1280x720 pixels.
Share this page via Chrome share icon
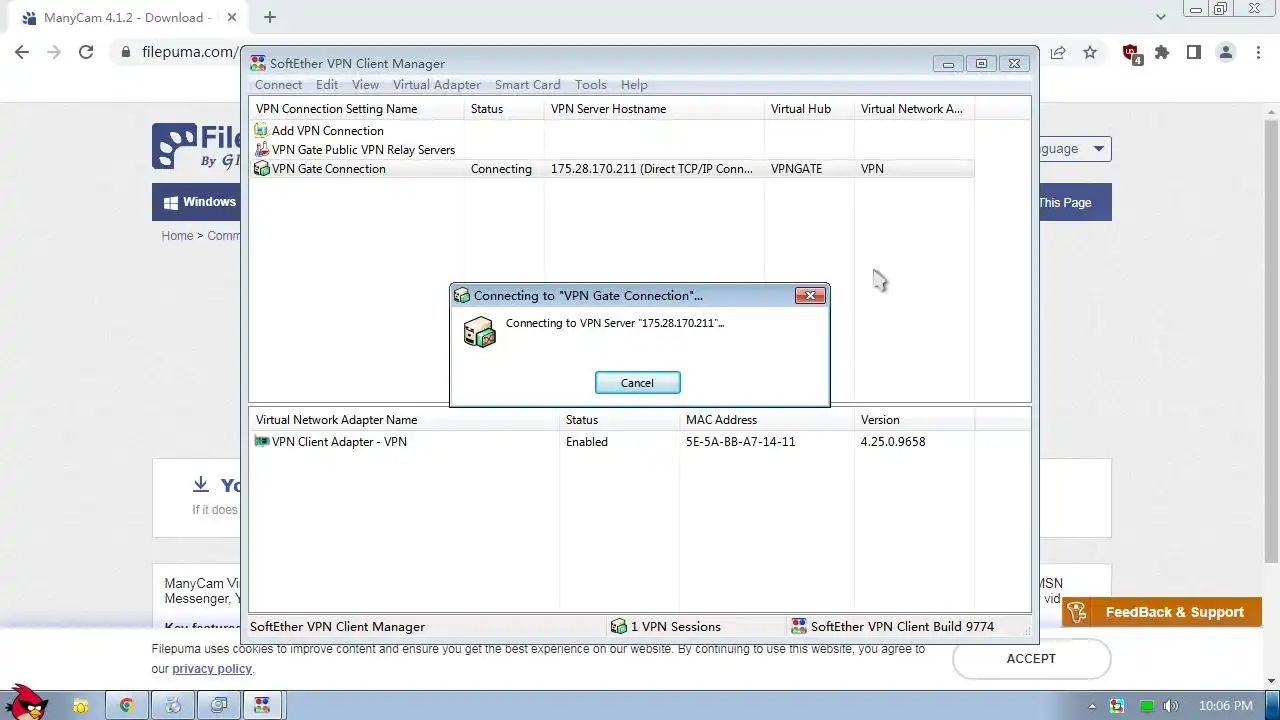1058,52
